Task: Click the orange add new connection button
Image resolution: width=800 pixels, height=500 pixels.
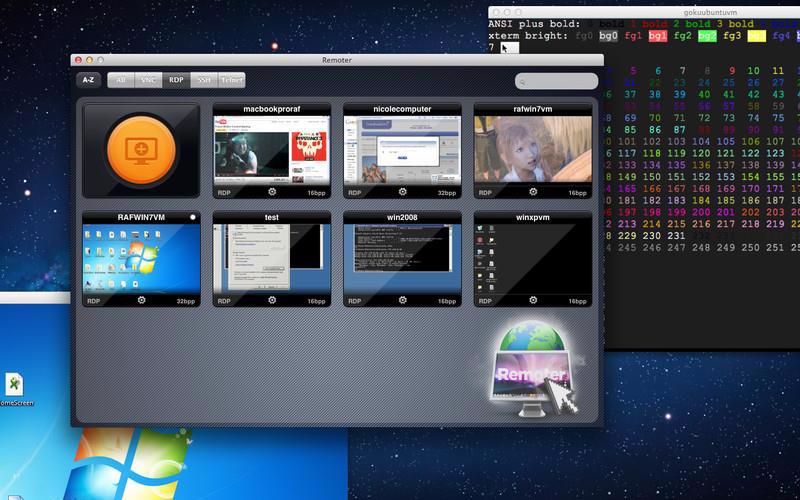Action: tap(141, 150)
